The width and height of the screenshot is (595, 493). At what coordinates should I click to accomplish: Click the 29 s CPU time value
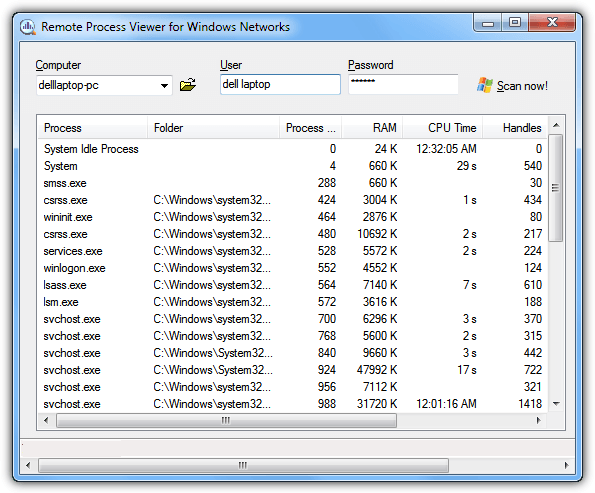pyautogui.click(x=466, y=166)
